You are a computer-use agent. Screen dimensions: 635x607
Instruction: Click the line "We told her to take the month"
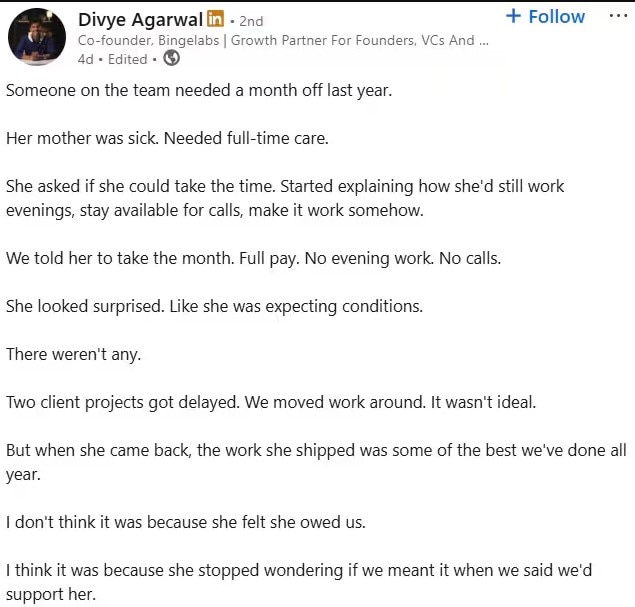[x=253, y=257]
